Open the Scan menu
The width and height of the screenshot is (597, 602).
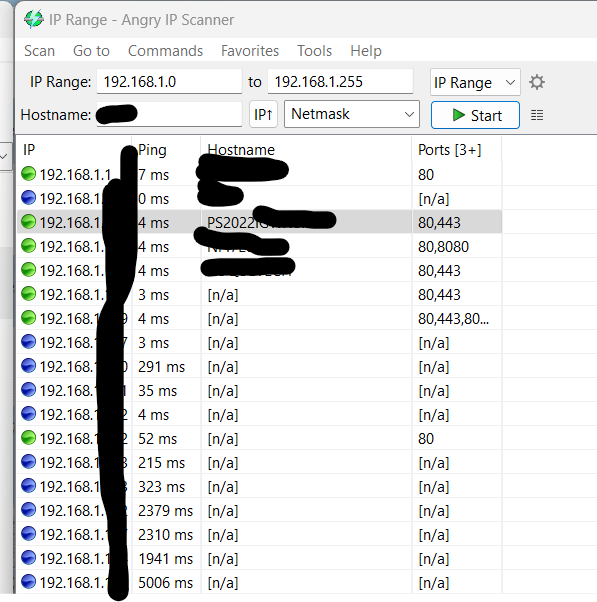click(39, 51)
